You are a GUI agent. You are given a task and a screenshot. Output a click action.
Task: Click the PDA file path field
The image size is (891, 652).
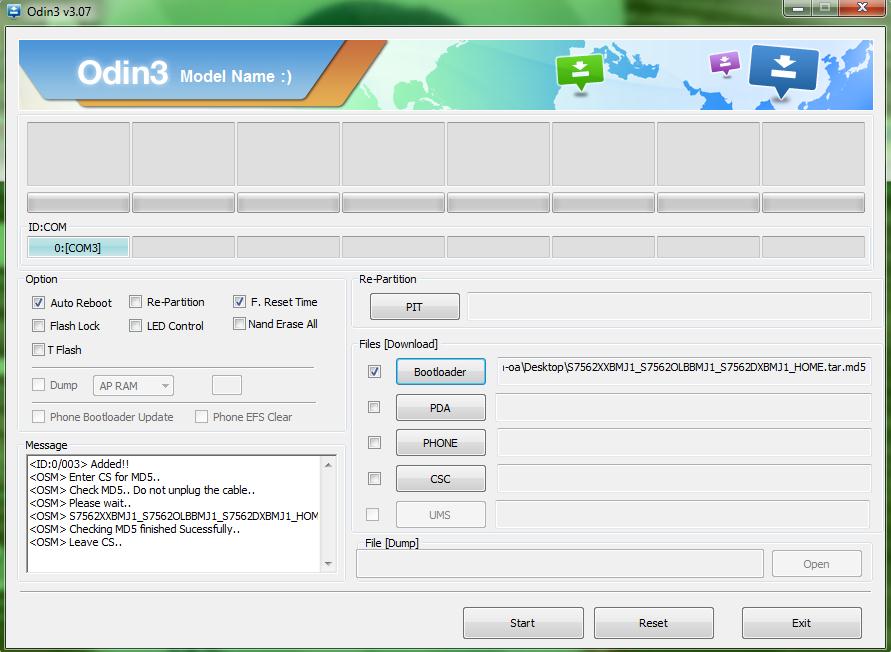click(684, 408)
